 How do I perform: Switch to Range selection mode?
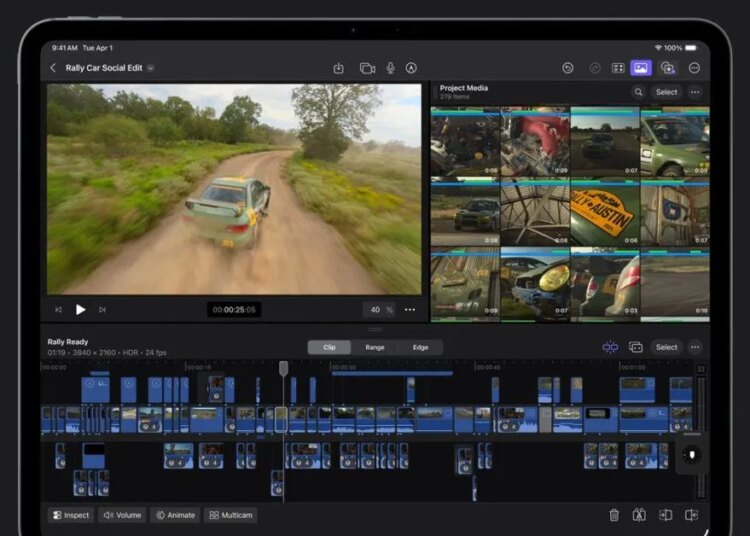[x=375, y=347]
